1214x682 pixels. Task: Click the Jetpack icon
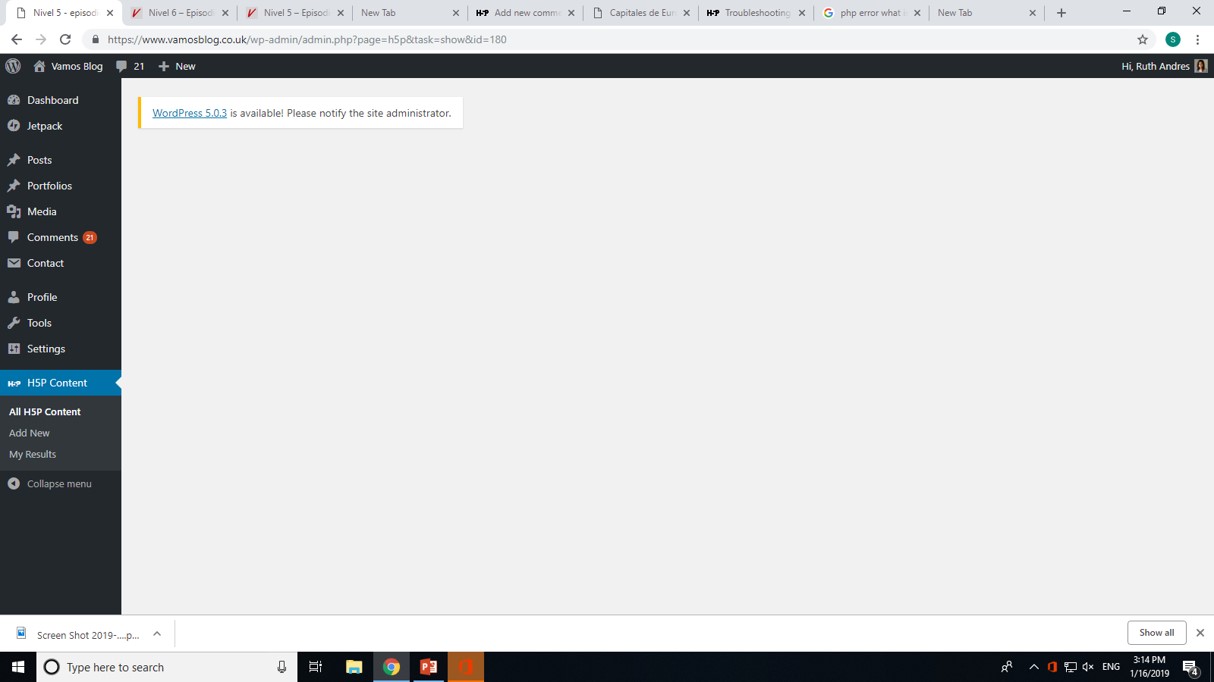14,126
